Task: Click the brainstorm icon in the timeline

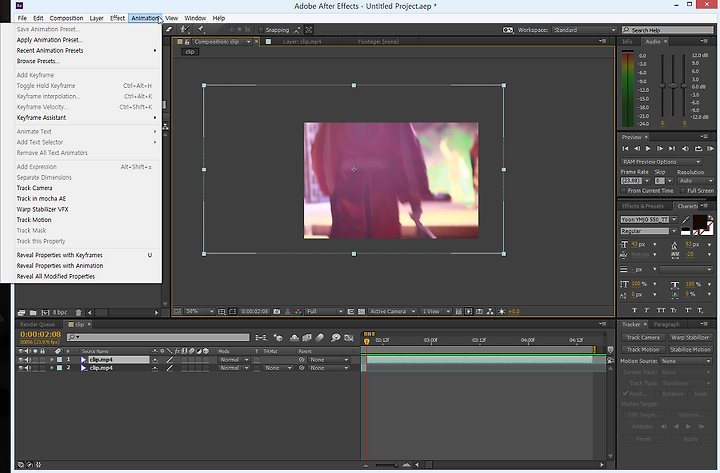Action: pyautogui.click(x=336, y=338)
